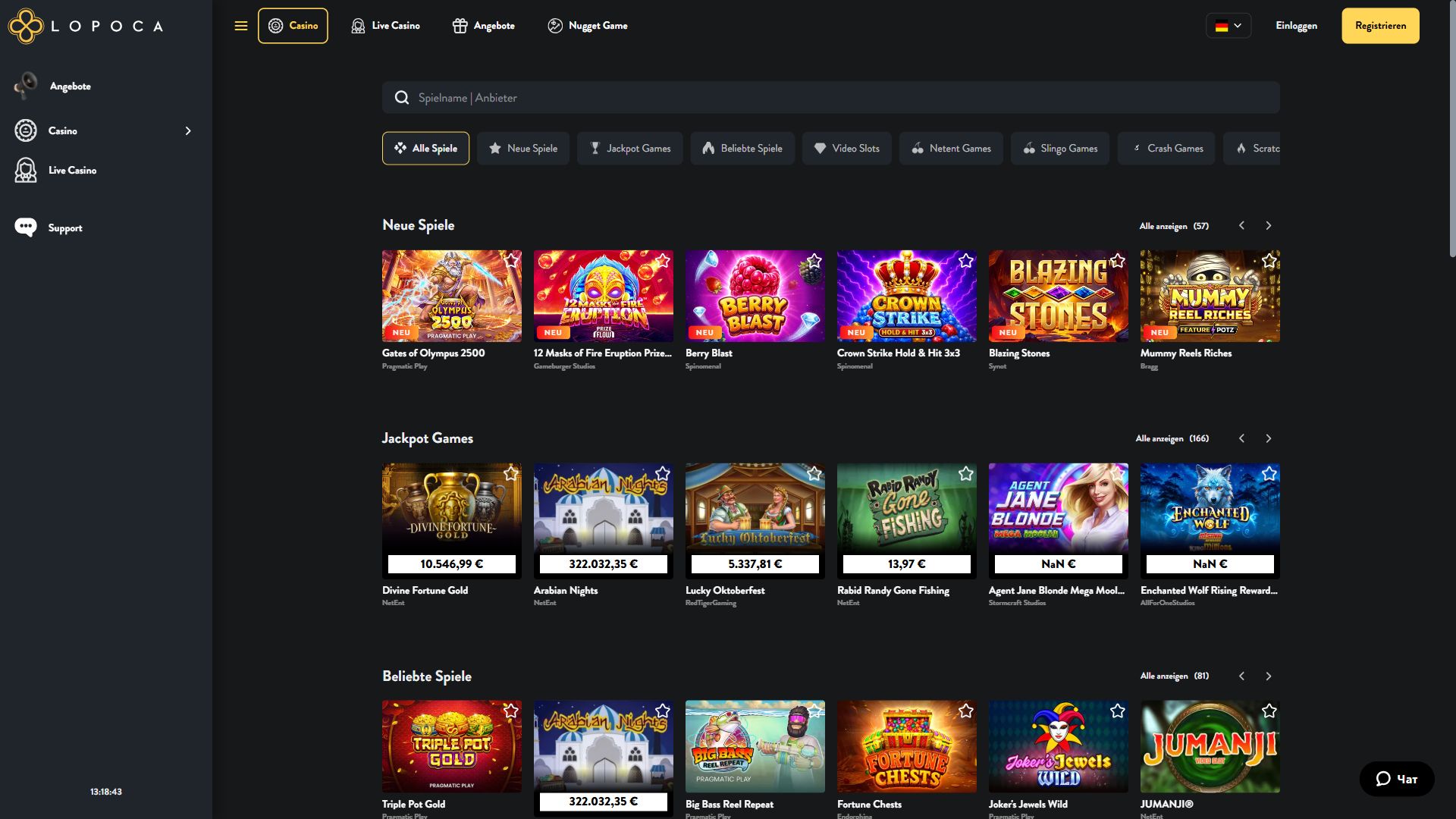This screenshot has height=819, width=1456.
Task: Favorite Gates of Olympus 2500 star
Action: tap(511, 261)
